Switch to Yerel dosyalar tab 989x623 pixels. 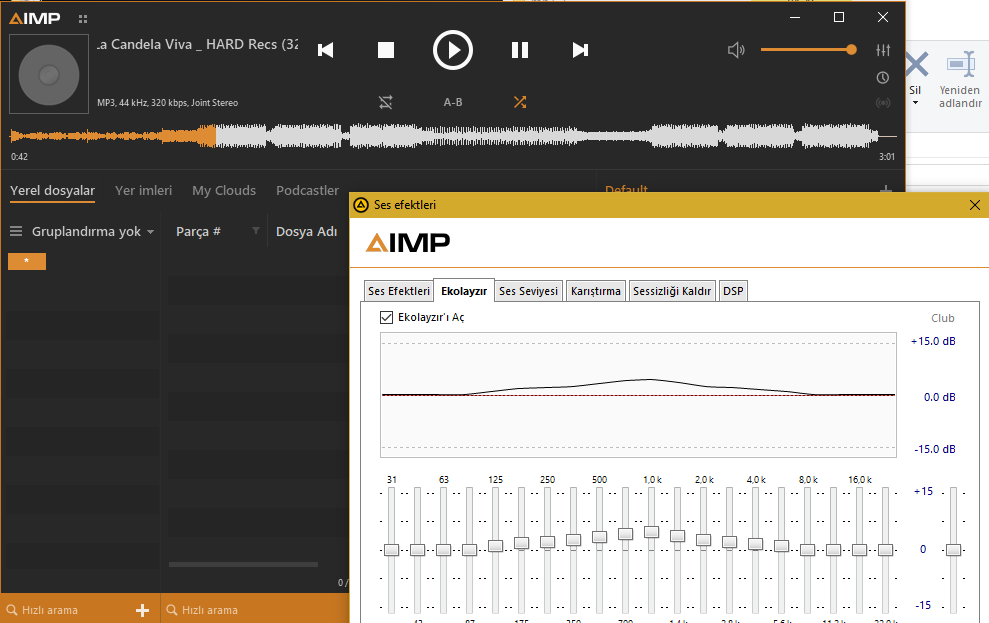(x=52, y=190)
